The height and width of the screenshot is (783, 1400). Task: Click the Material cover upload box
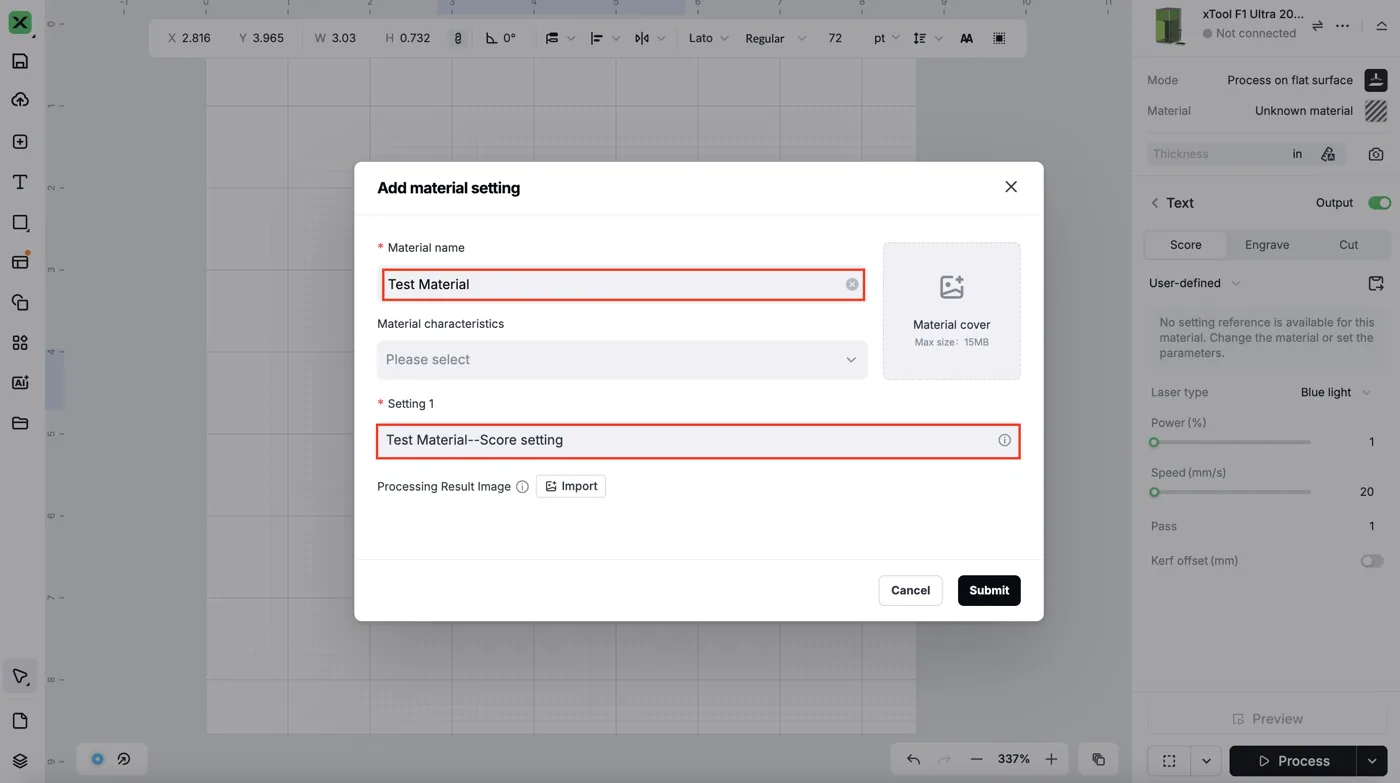952,311
